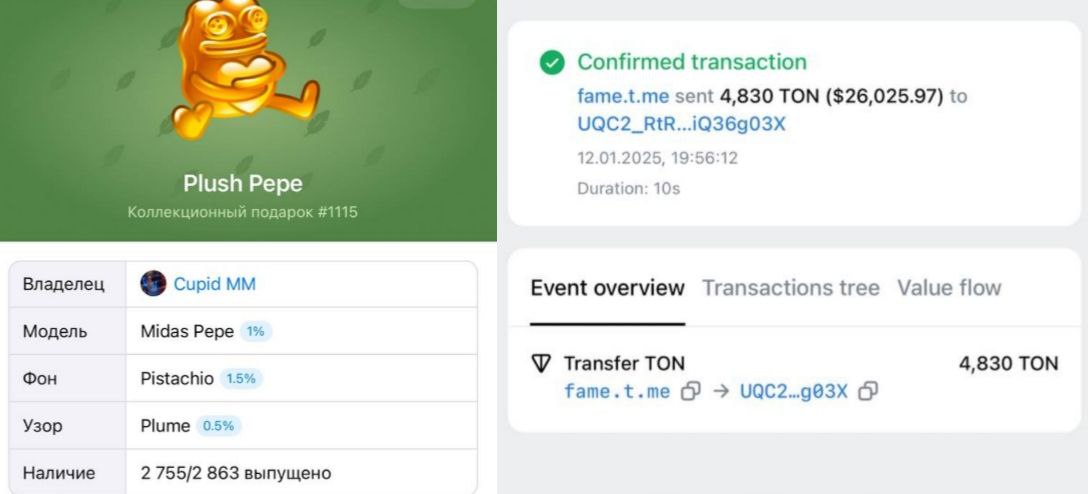Click the Plush Pepe title
Screen dimensions: 1088x494
pyautogui.click(x=243, y=183)
